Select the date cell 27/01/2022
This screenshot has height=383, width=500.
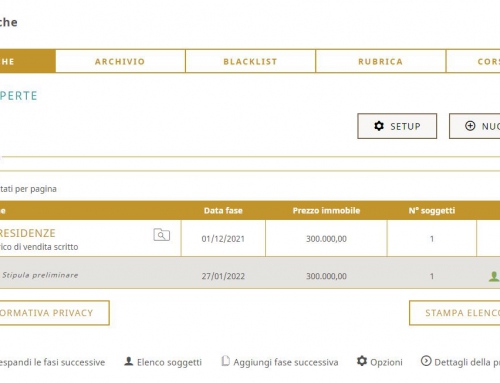tap(223, 276)
